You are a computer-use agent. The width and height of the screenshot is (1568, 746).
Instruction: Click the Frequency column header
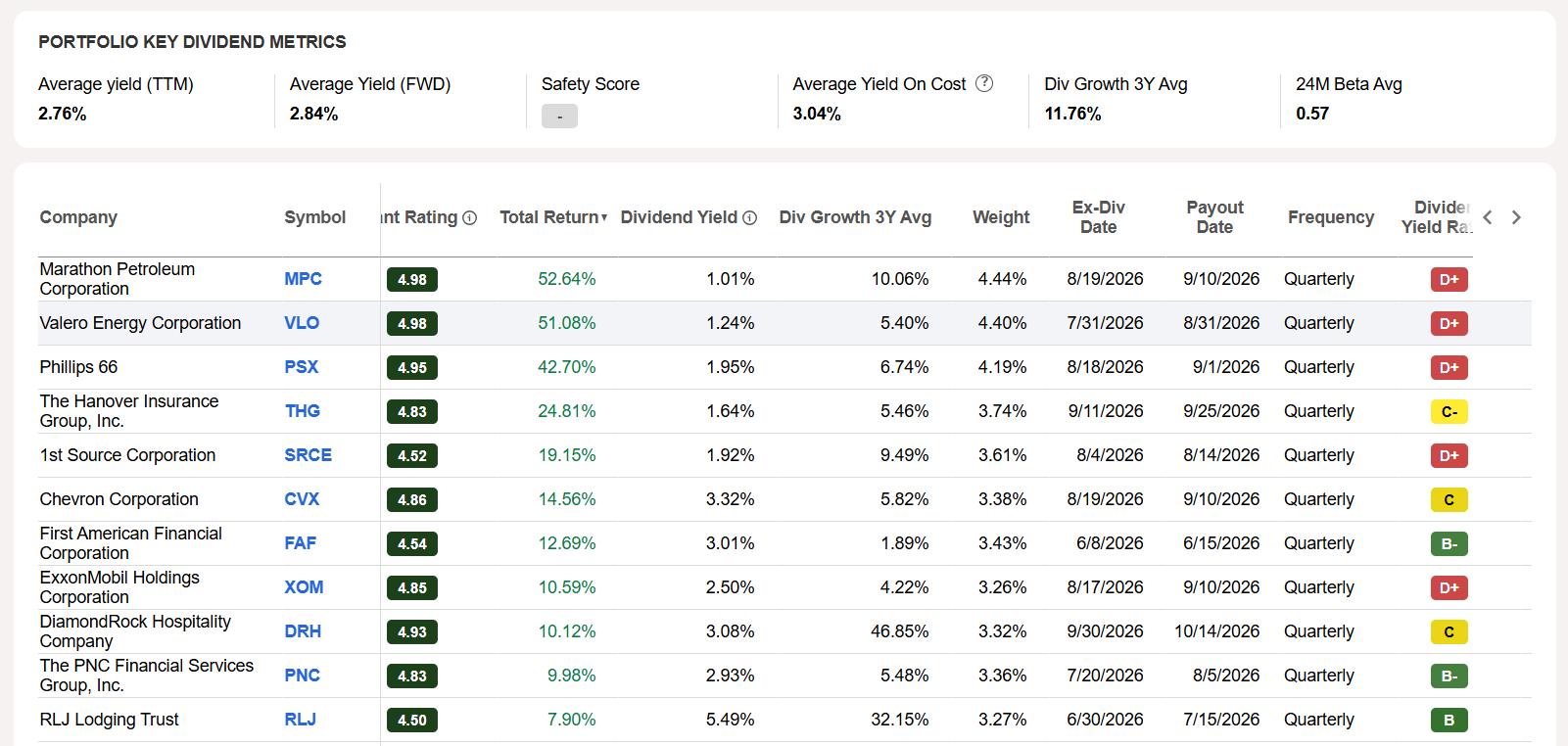(1331, 217)
